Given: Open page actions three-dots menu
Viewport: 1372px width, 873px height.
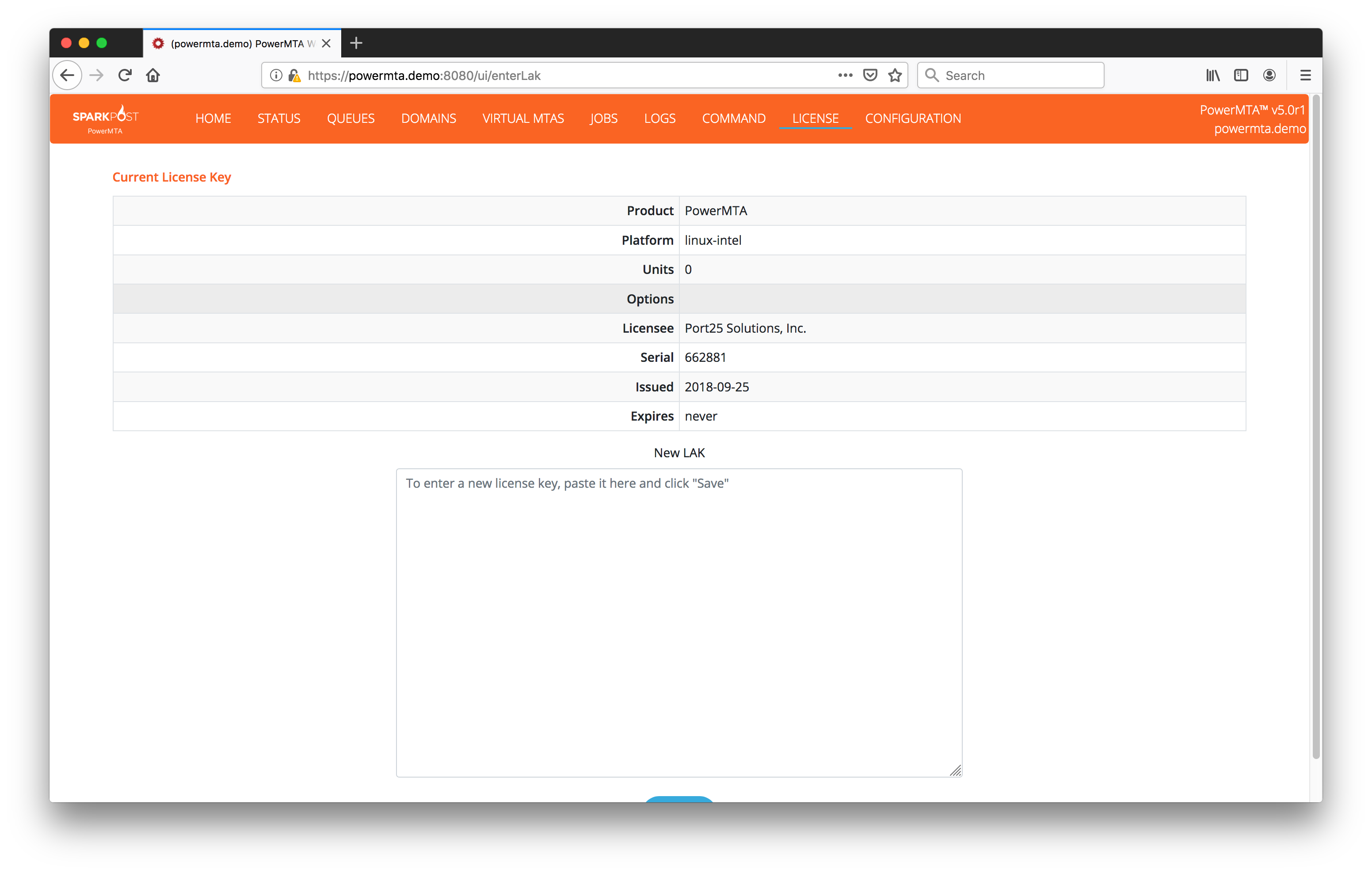Looking at the screenshot, I should point(845,75).
